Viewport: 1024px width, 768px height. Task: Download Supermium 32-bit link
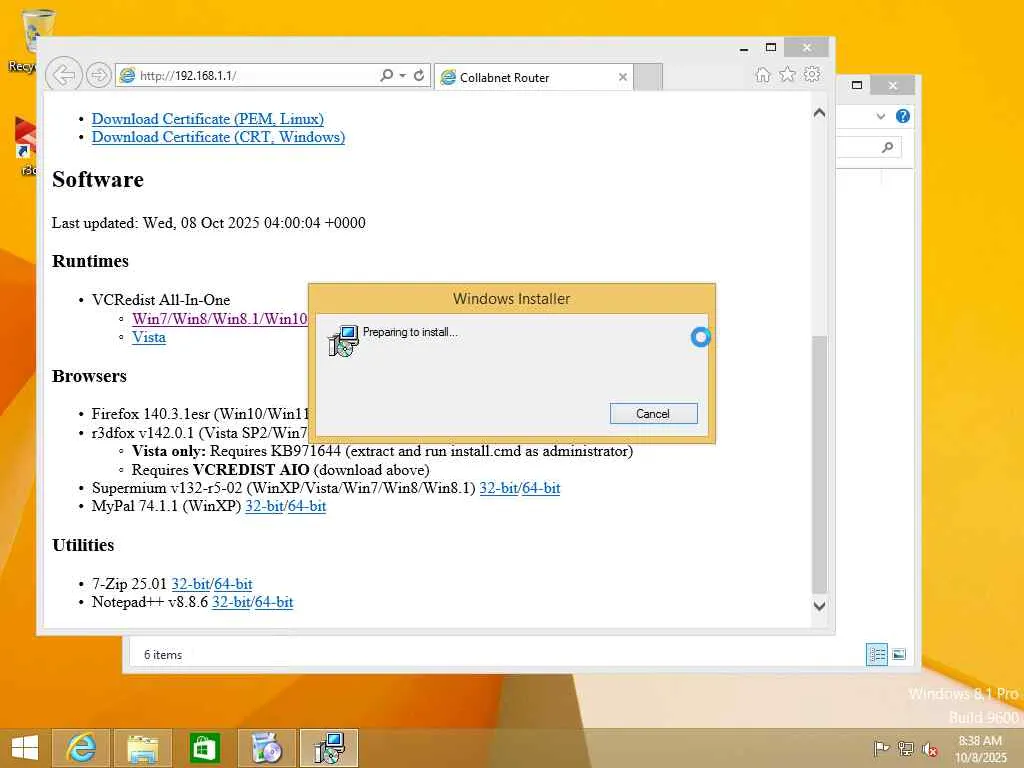click(499, 488)
